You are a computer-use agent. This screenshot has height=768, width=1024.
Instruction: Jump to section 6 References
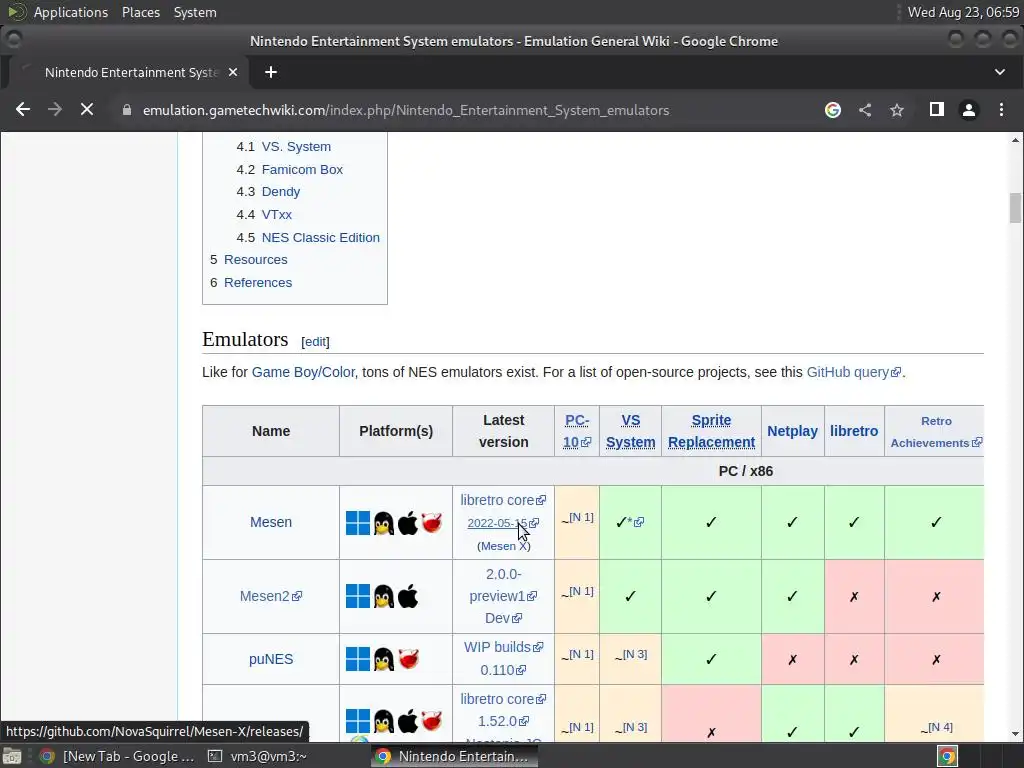(x=257, y=283)
